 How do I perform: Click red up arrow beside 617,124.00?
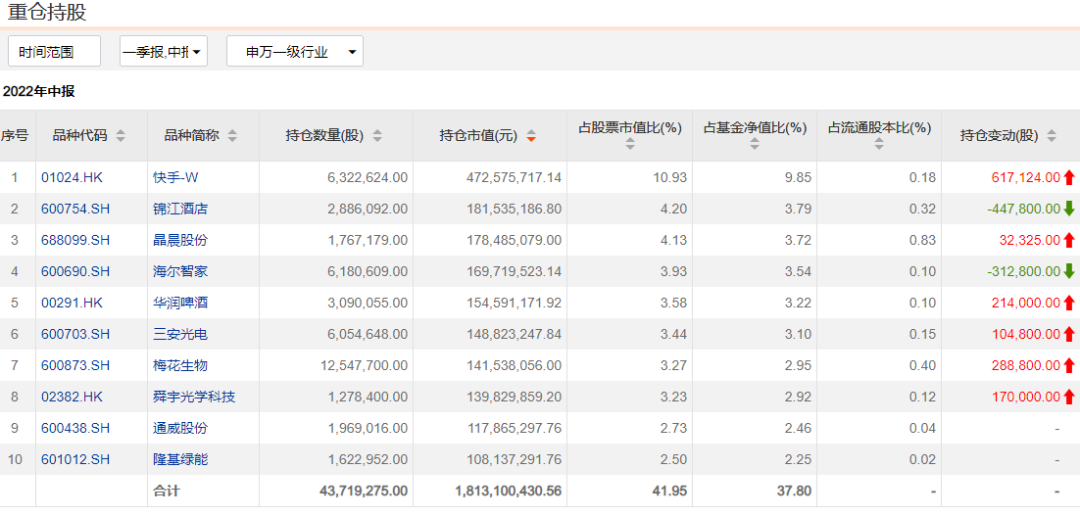[x=1069, y=178]
